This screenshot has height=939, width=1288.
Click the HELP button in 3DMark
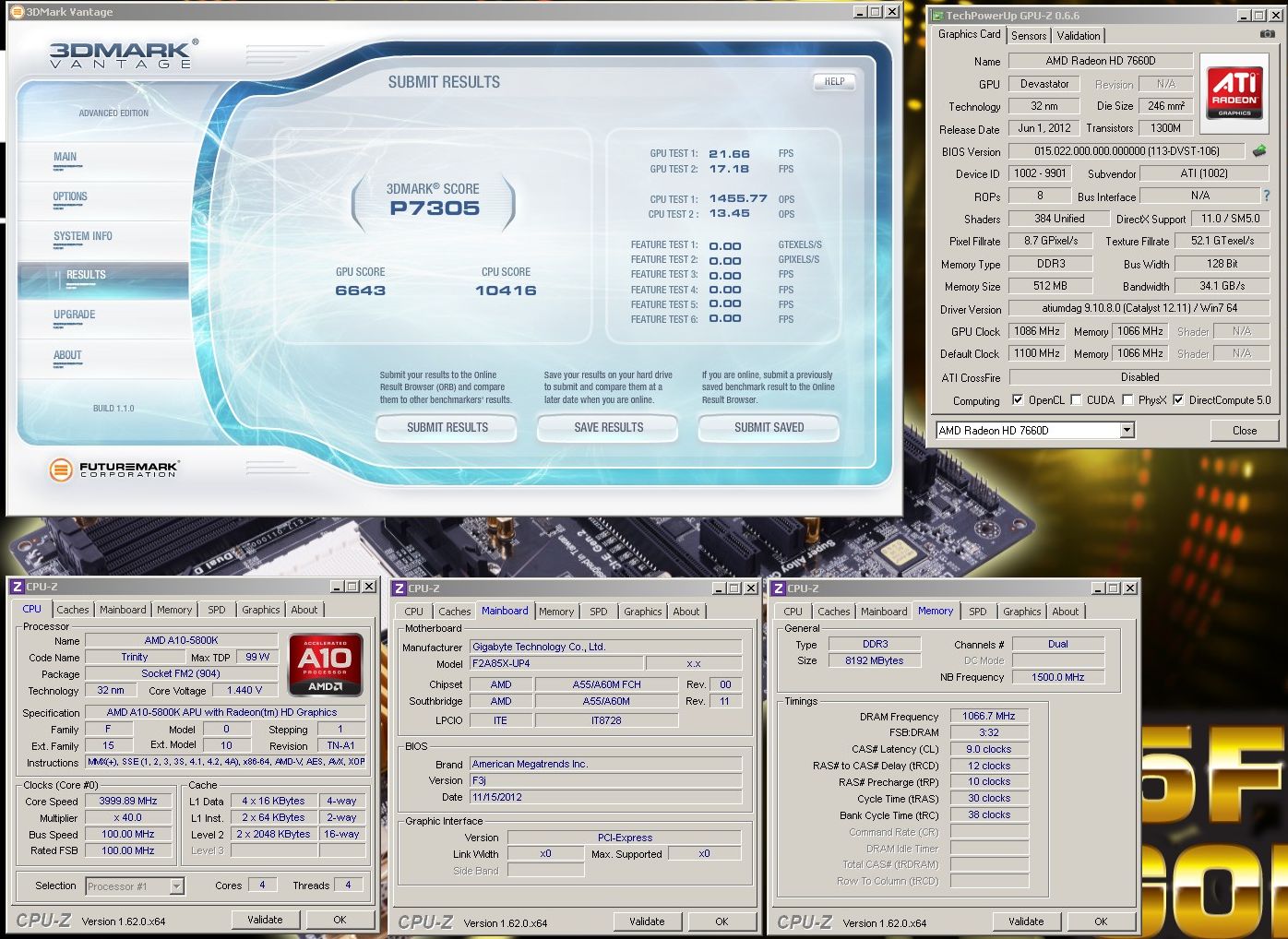point(834,81)
